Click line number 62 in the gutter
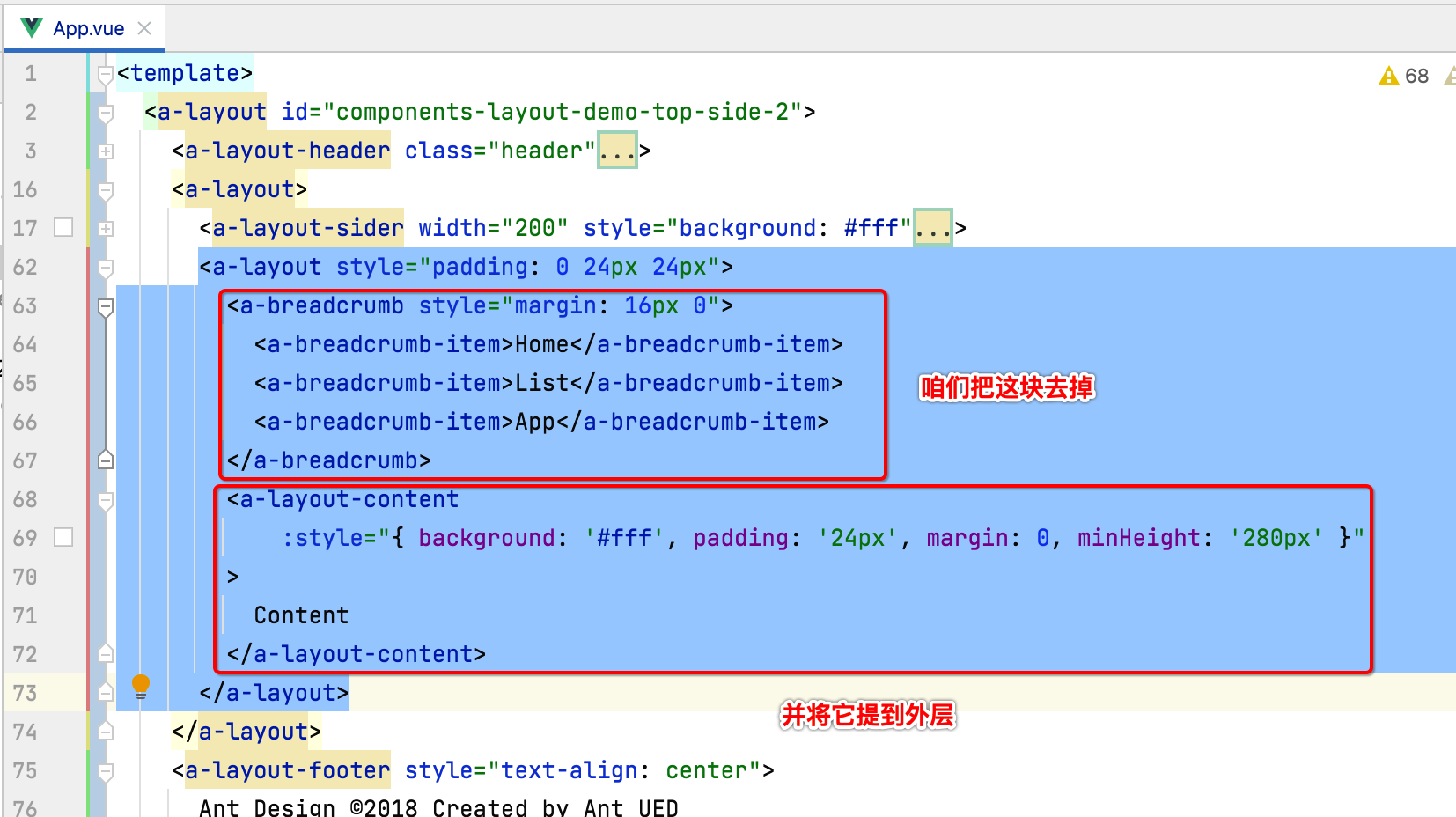This screenshot has width=1456, height=817. (x=26, y=267)
